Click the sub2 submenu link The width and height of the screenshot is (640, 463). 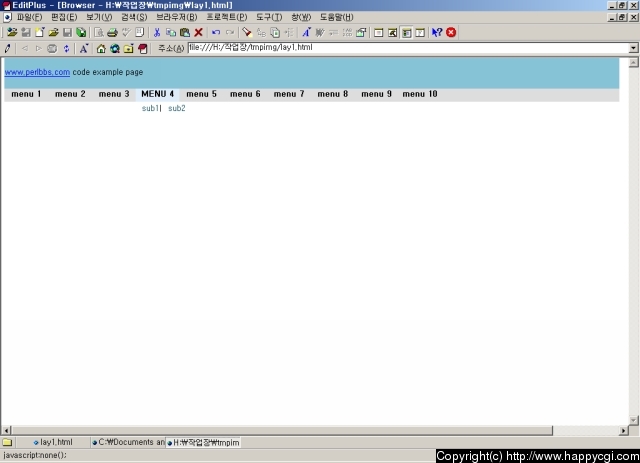[177, 108]
